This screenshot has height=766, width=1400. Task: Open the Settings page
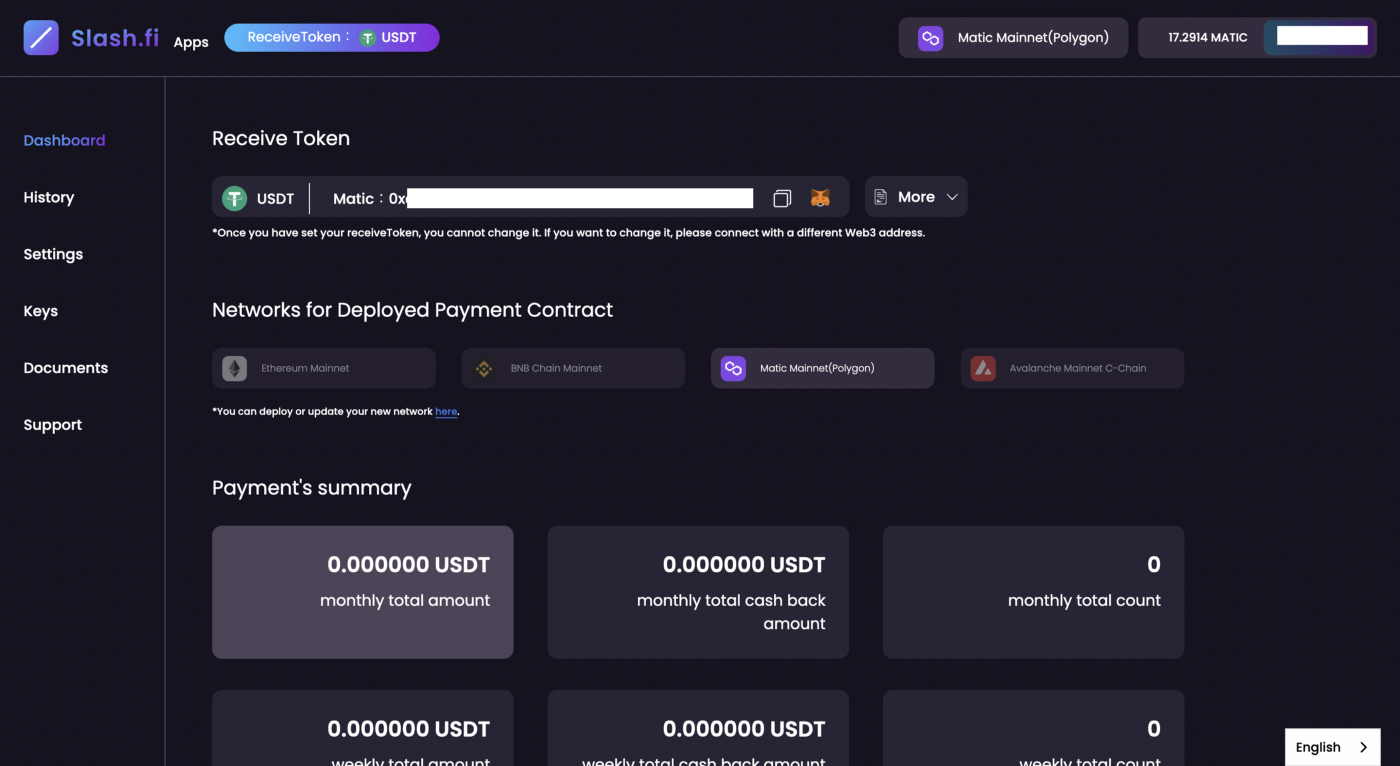(x=53, y=254)
